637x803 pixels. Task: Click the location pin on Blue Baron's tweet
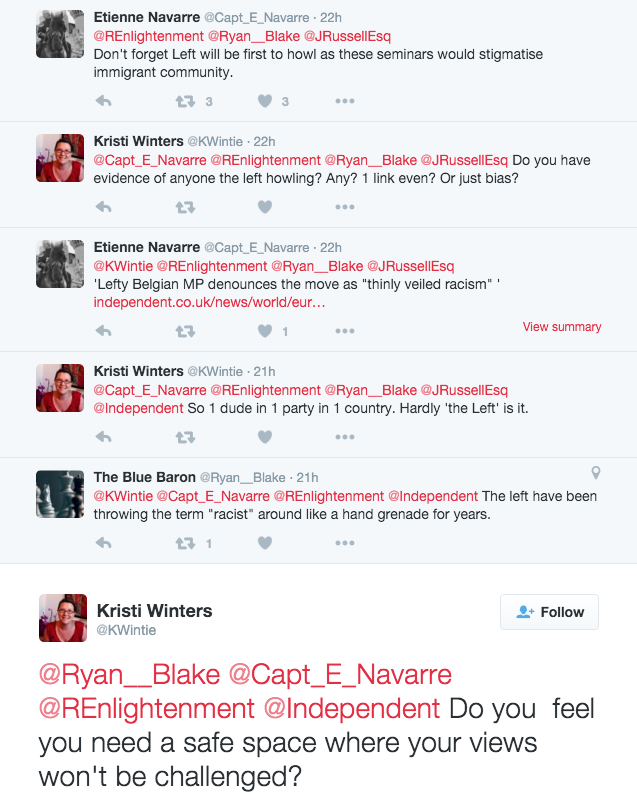pyautogui.click(x=596, y=472)
